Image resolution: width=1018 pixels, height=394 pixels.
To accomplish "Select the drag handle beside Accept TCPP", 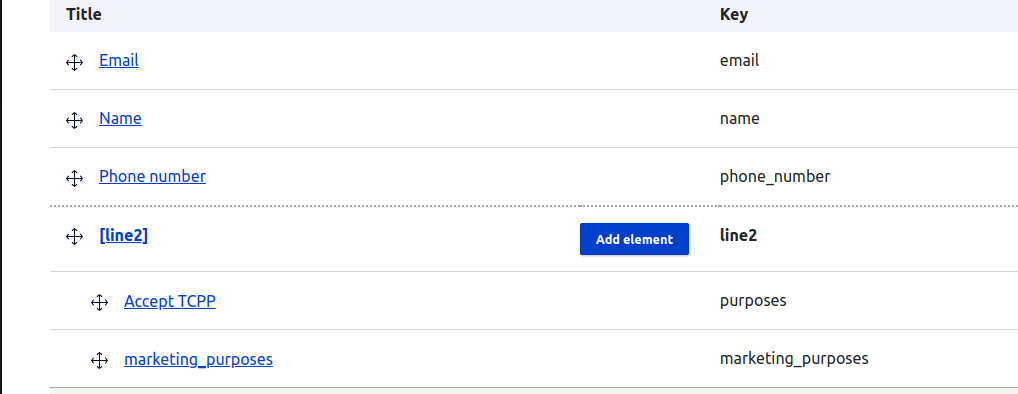I will coord(99,302).
